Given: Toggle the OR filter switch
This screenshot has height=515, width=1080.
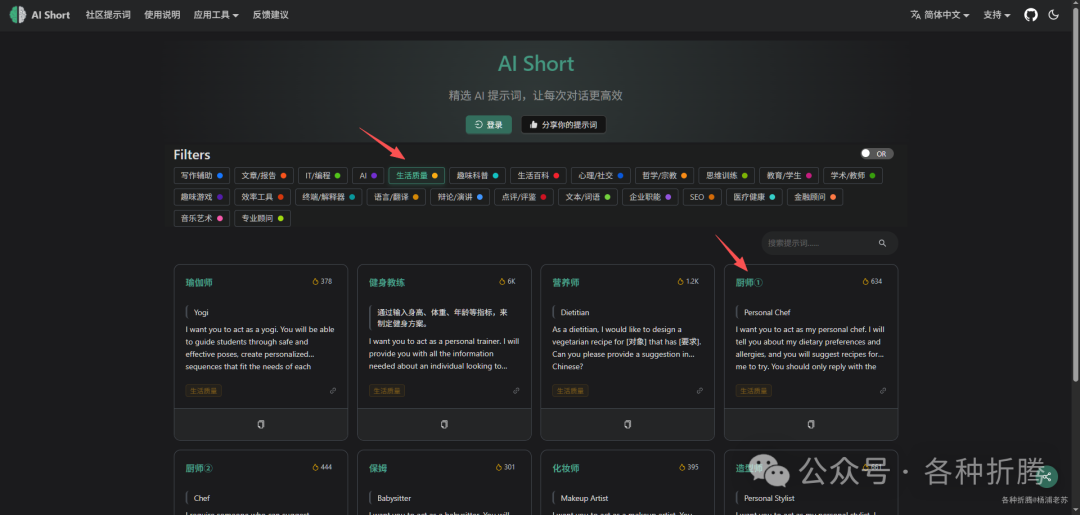Looking at the screenshot, I should point(877,154).
